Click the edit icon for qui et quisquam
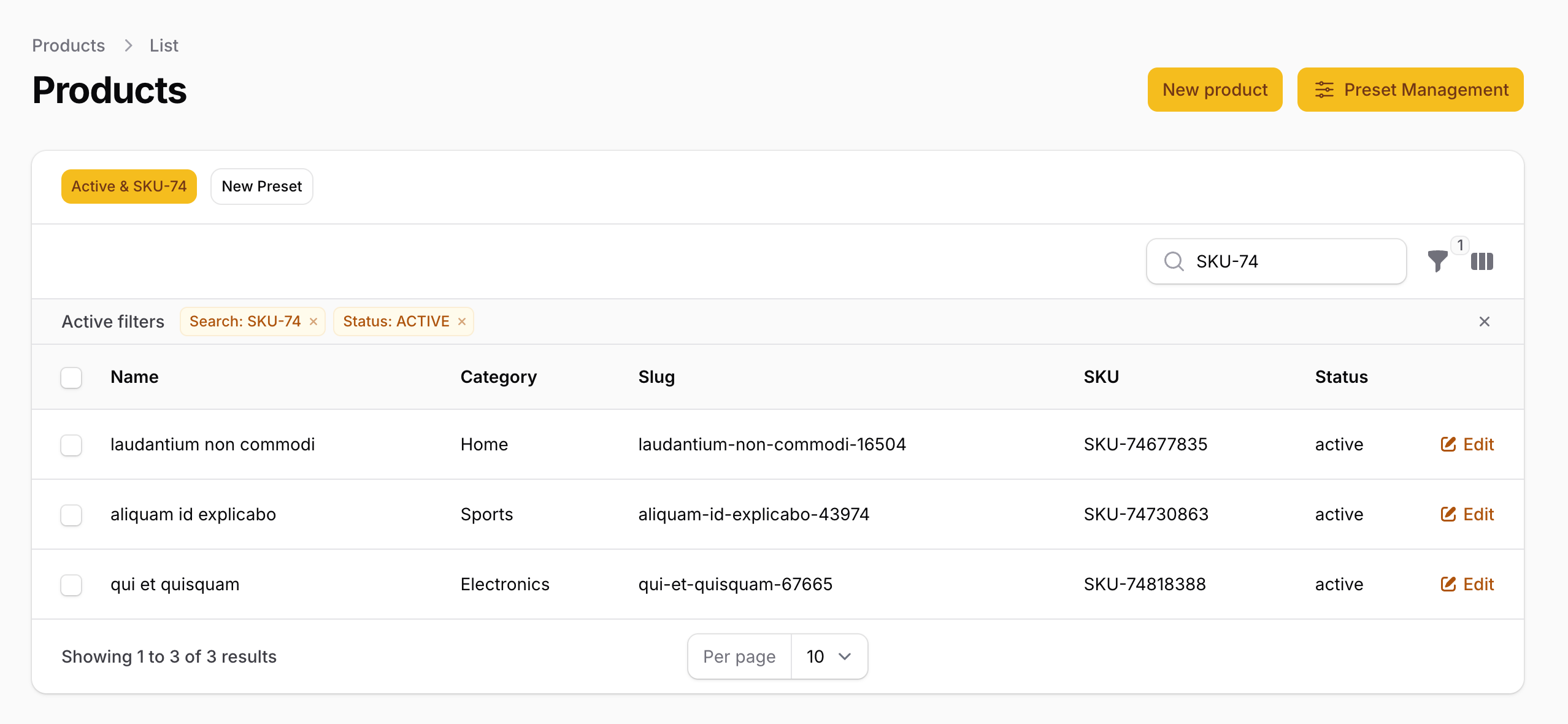Viewport: 1568px width, 724px height. click(x=1448, y=584)
